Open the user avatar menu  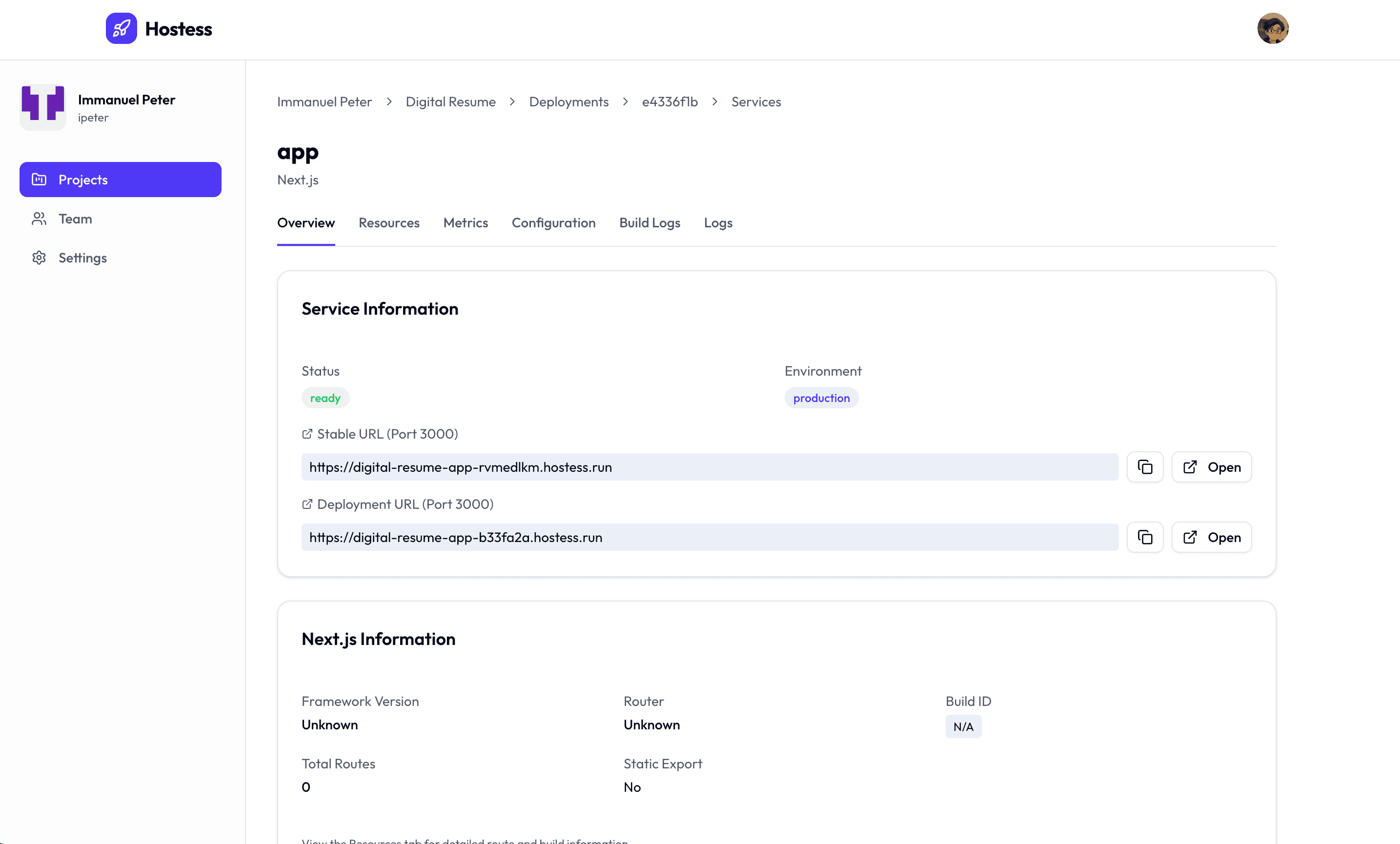pyautogui.click(x=1272, y=28)
